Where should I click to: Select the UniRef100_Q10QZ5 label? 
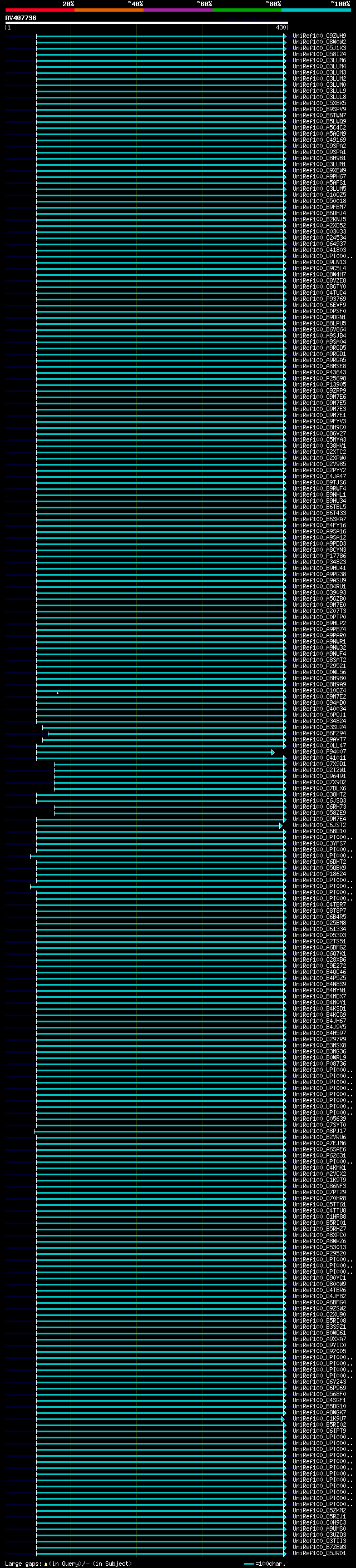[x=319, y=195]
